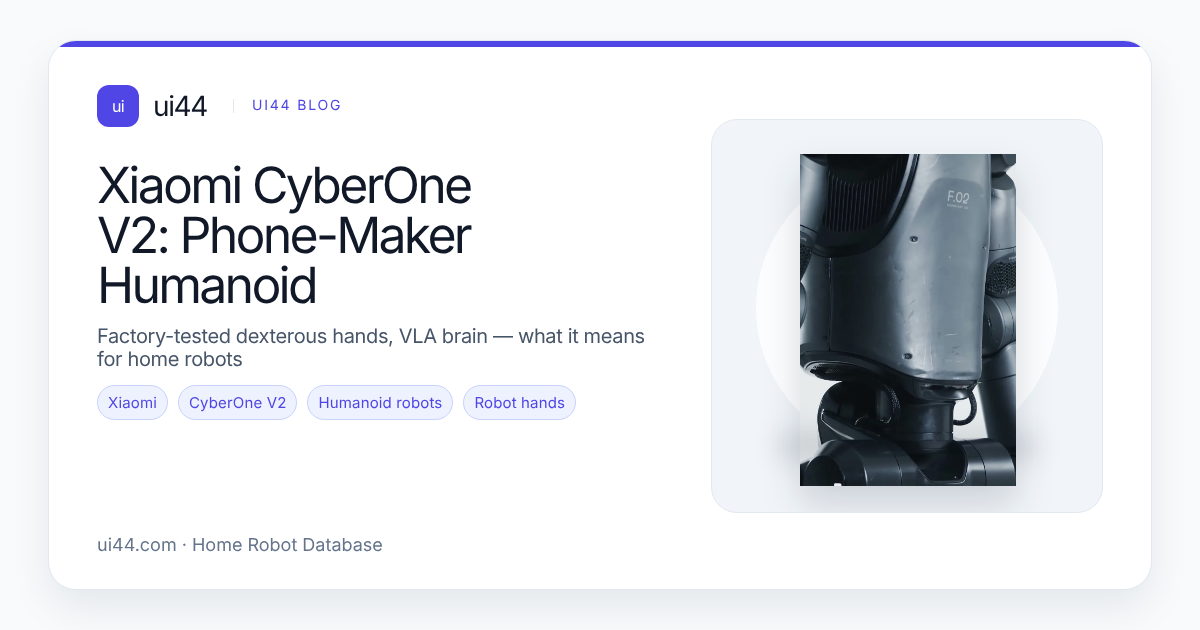This screenshot has width=1200, height=630.
Task: Open the Xiaomi CyberOne V2 headline
Action: [284, 237]
